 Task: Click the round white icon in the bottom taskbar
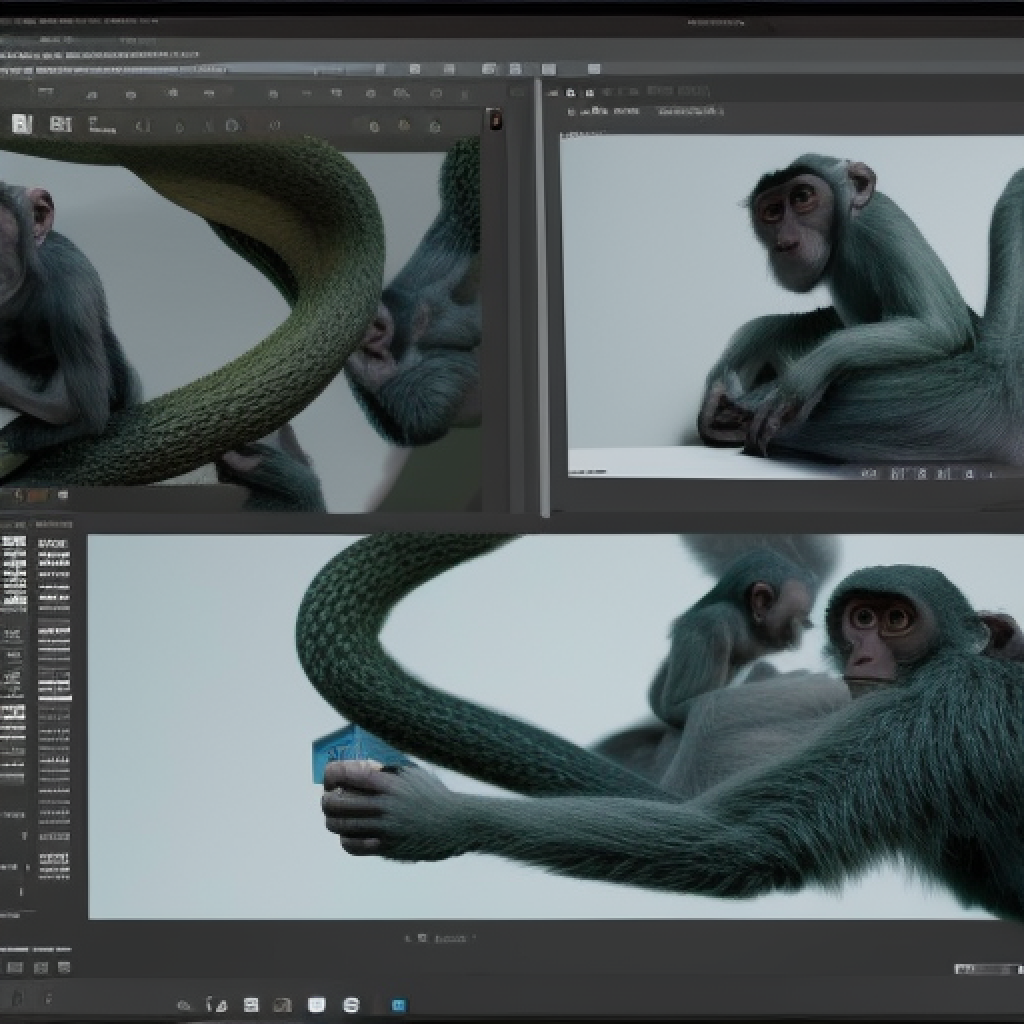click(350, 1004)
